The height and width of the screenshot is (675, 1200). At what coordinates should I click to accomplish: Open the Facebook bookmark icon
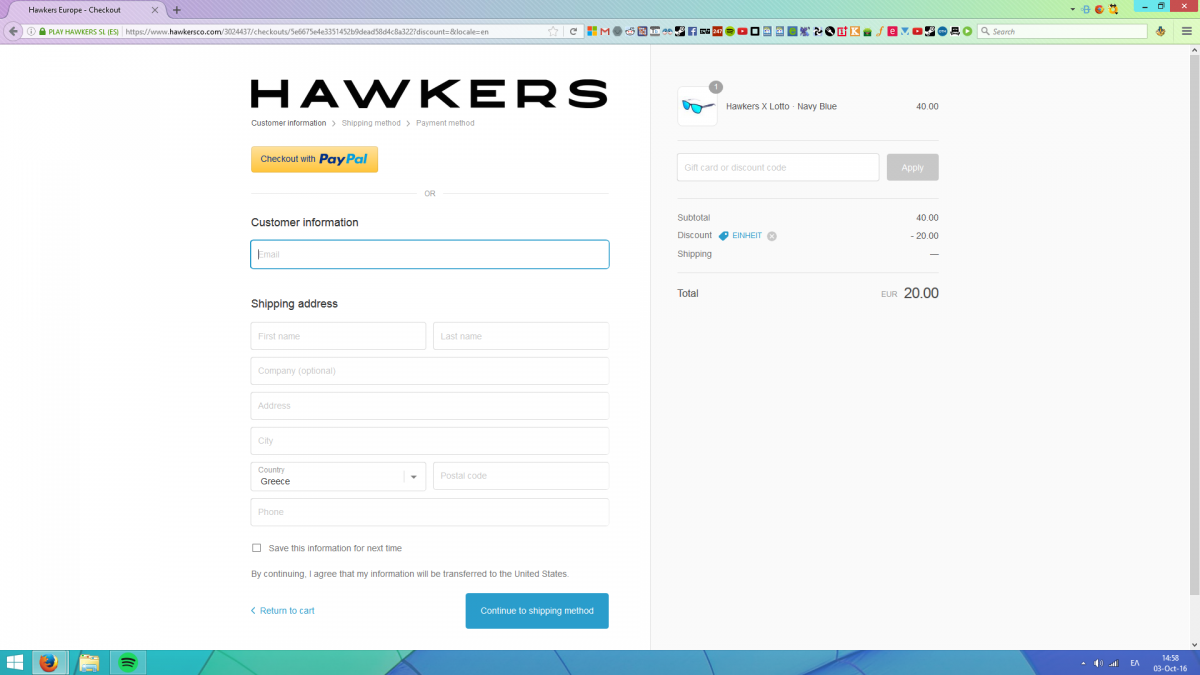tap(692, 31)
